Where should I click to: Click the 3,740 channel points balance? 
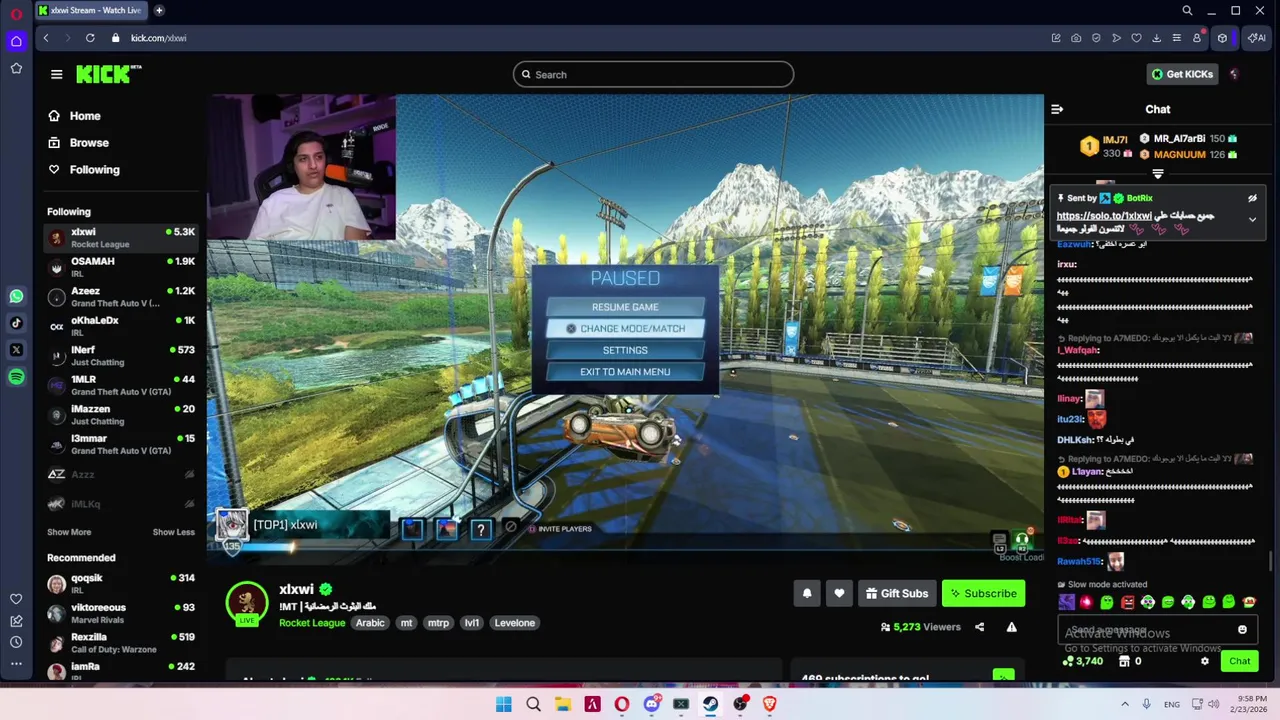tap(1083, 661)
